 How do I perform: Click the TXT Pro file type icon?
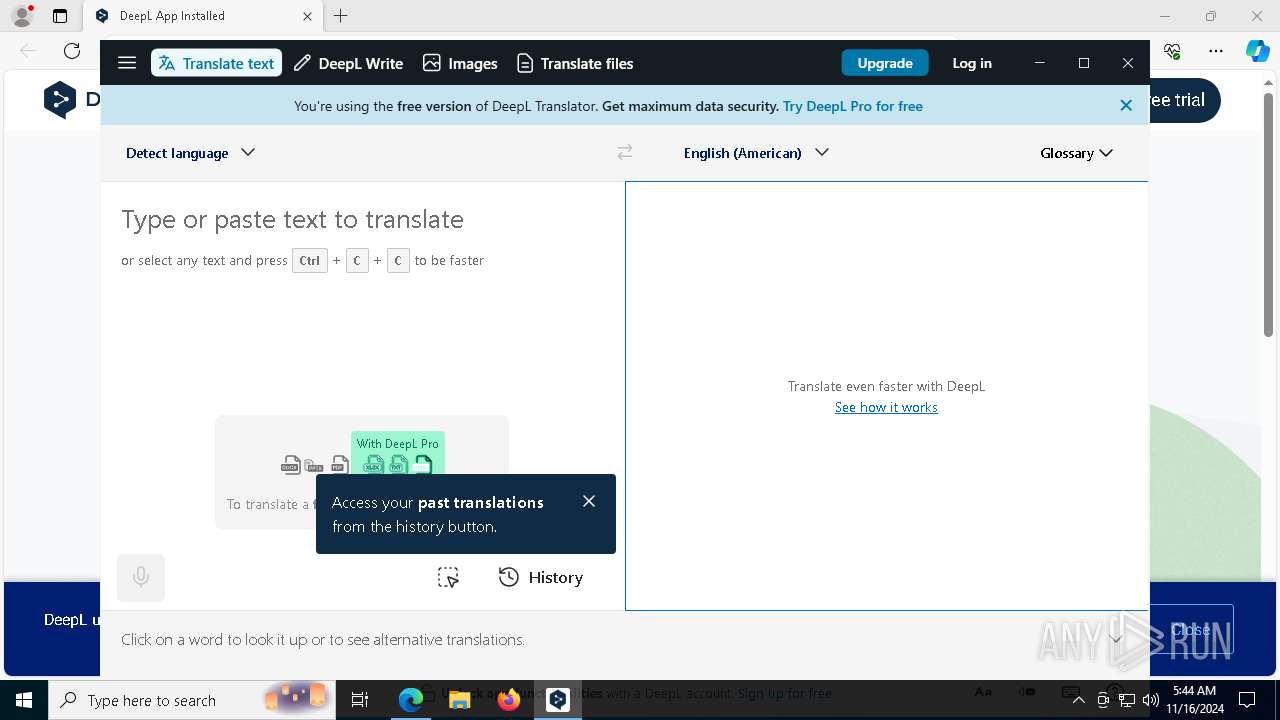click(398, 464)
